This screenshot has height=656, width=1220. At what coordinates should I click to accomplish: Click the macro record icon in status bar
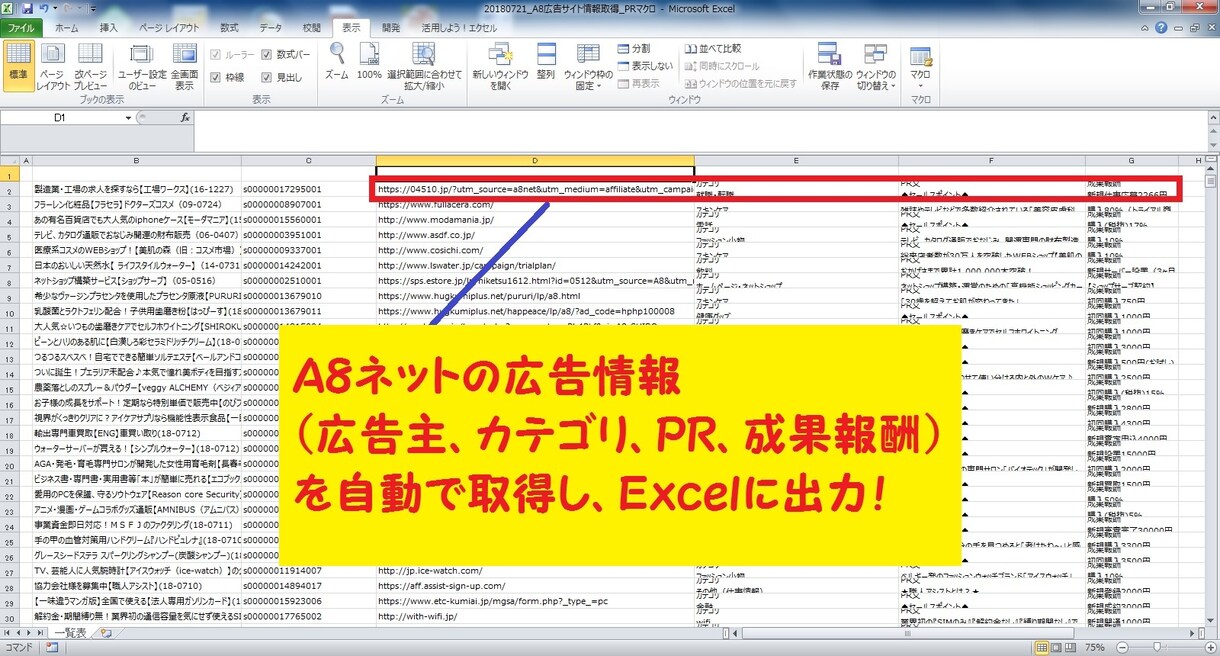click(50, 648)
